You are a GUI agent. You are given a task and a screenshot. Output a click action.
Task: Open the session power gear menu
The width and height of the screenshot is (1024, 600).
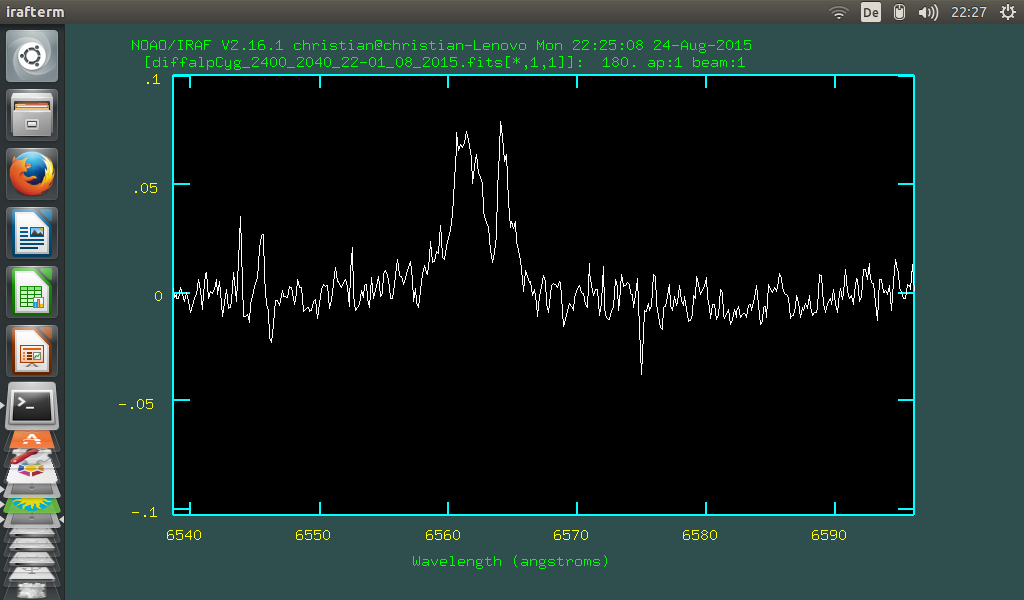click(1006, 12)
